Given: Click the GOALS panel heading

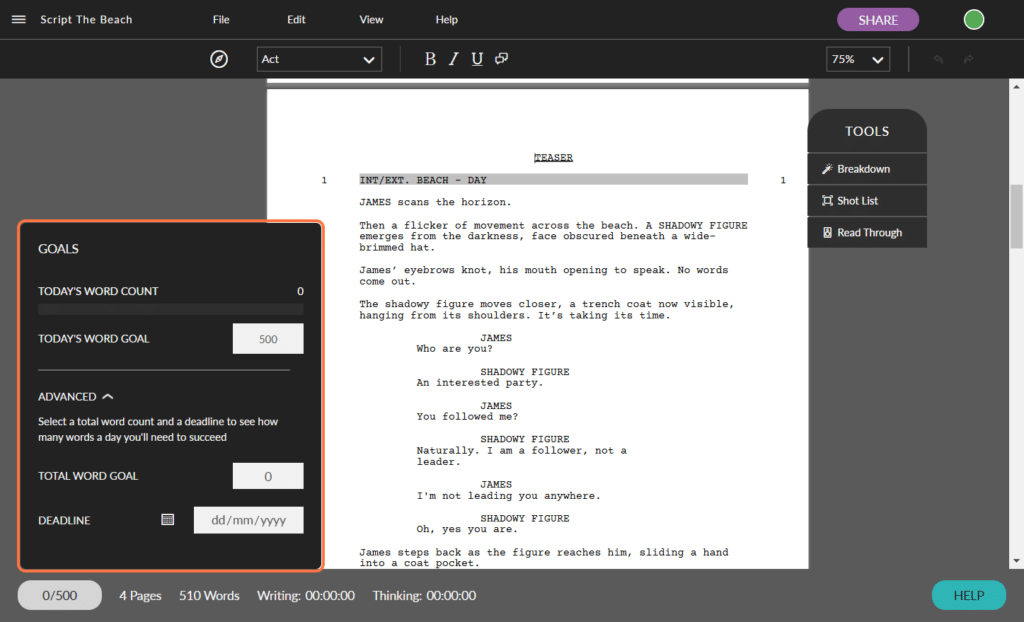Looking at the screenshot, I should pyautogui.click(x=58, y=249).
